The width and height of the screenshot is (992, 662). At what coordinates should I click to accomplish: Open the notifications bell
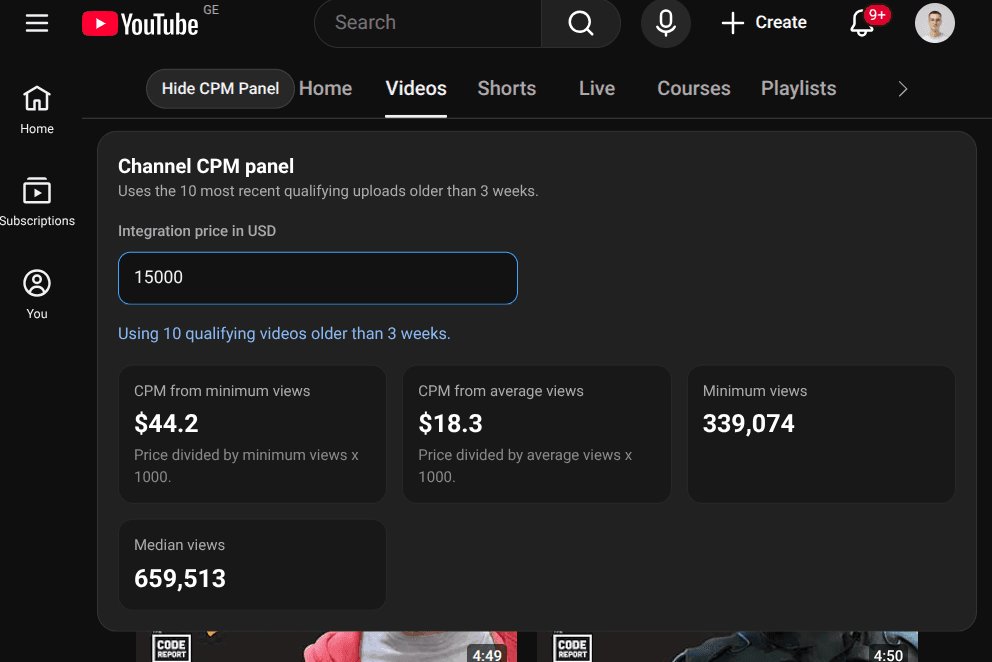pyautogui.click(x=862, y=23)
